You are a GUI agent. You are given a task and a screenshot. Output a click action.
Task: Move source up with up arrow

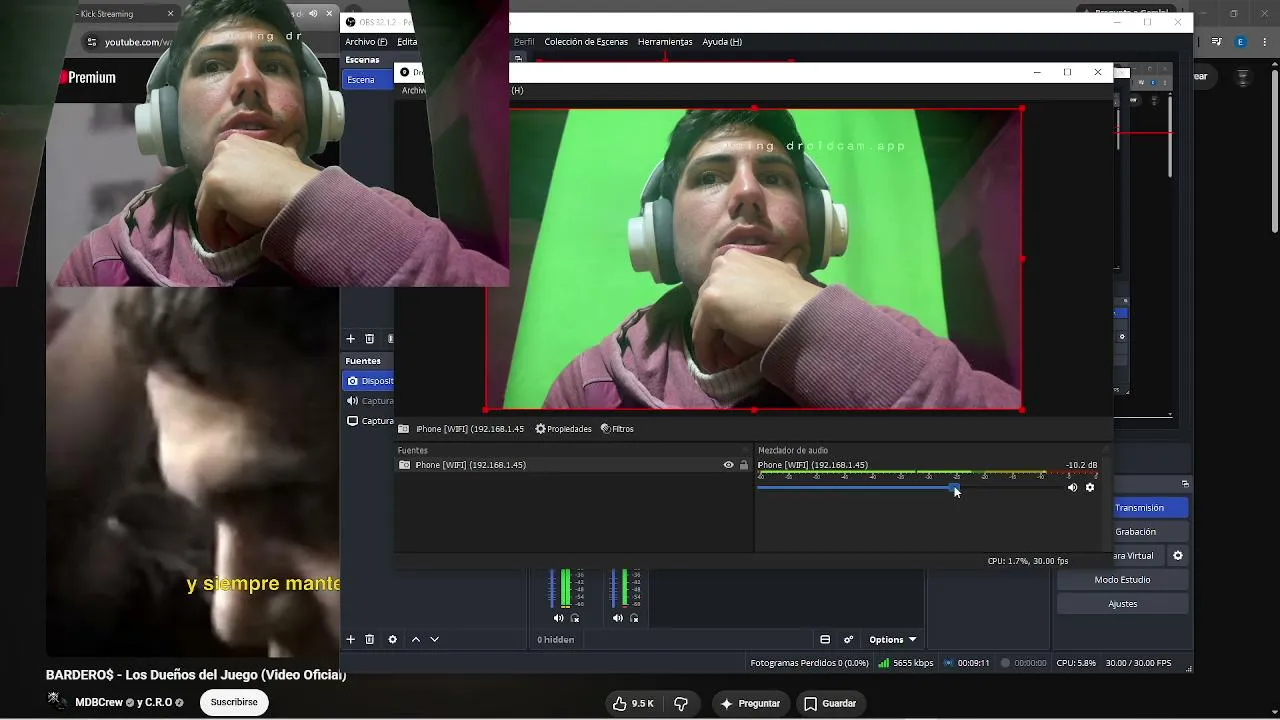pos(416,639)
